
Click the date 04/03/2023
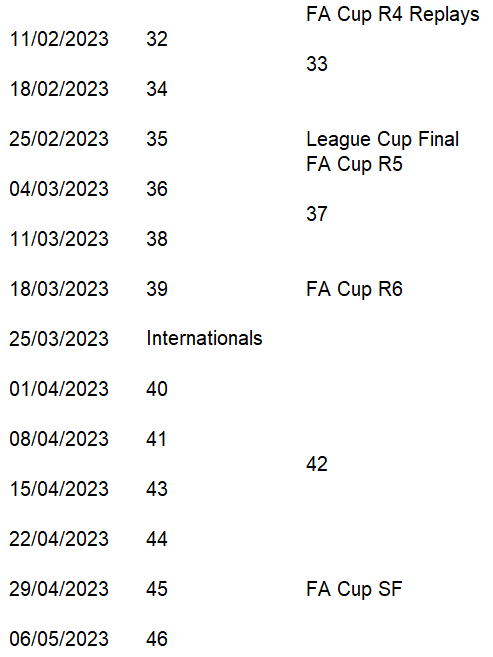click(59, 189)
